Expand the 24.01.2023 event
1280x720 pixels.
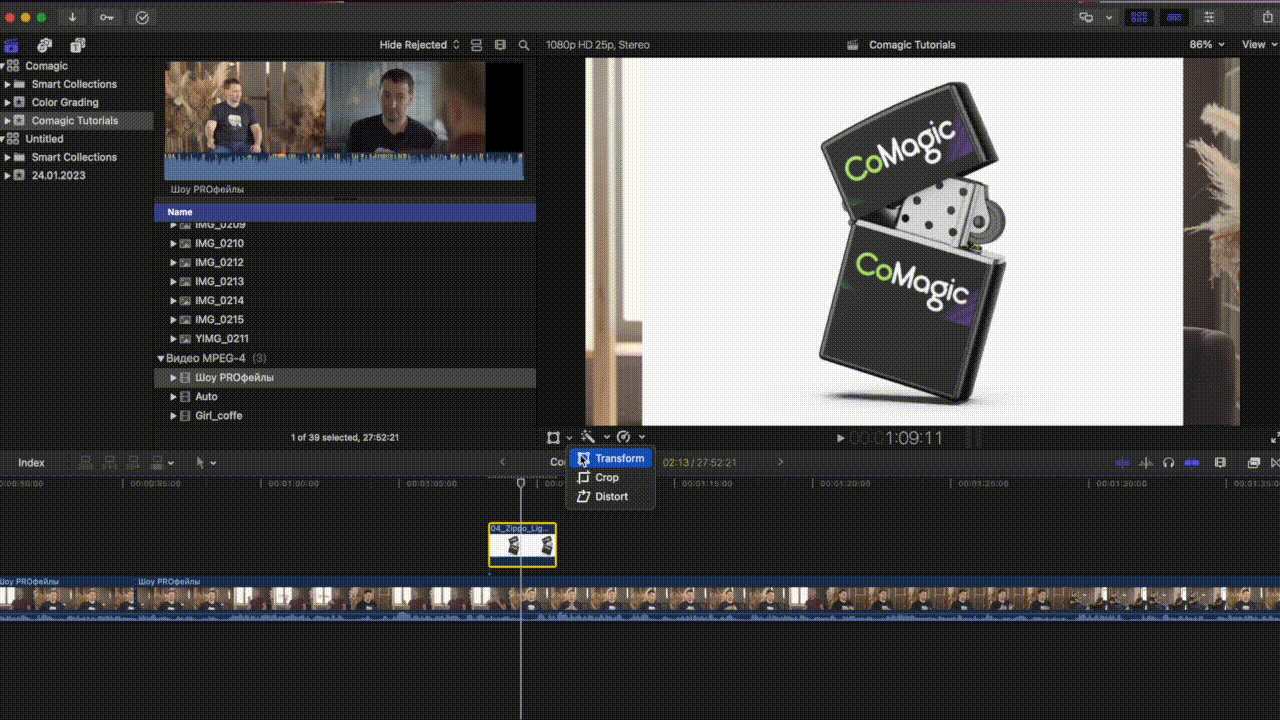pyautogui.click(x=8, y=175)
